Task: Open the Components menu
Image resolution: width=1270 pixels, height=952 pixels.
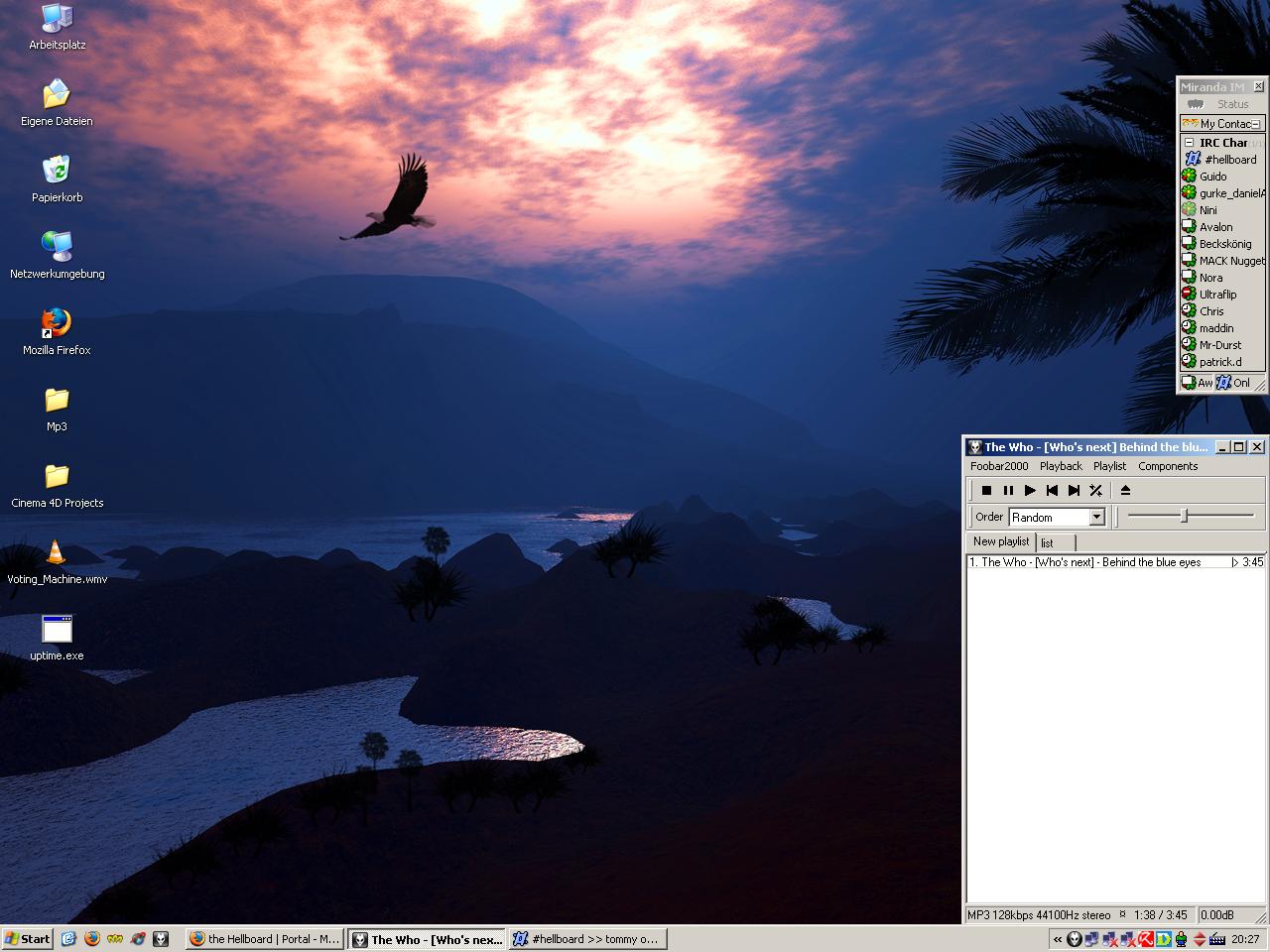Action: pos(1167,466)
